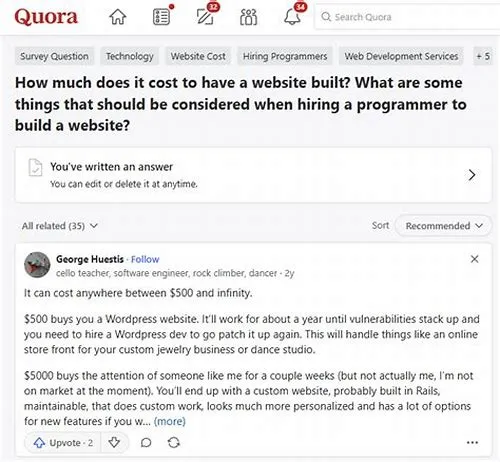500x462 pixels.
Task: Follow George Huestis
Action: click(x=145, y=259)
